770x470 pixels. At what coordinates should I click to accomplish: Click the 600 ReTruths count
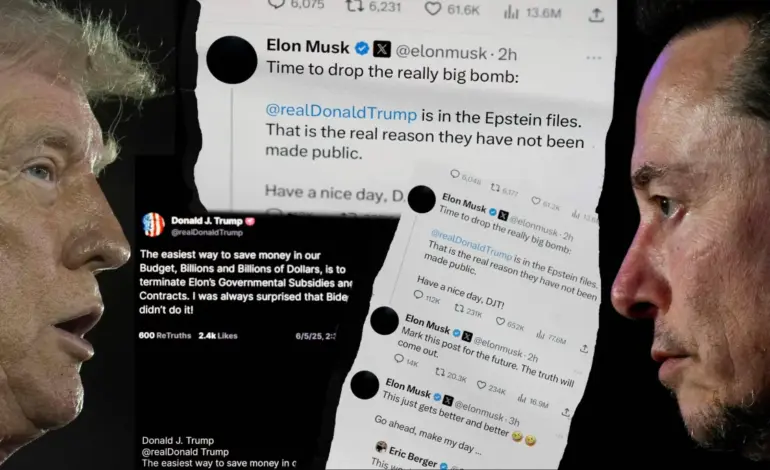tap(165, 335)
